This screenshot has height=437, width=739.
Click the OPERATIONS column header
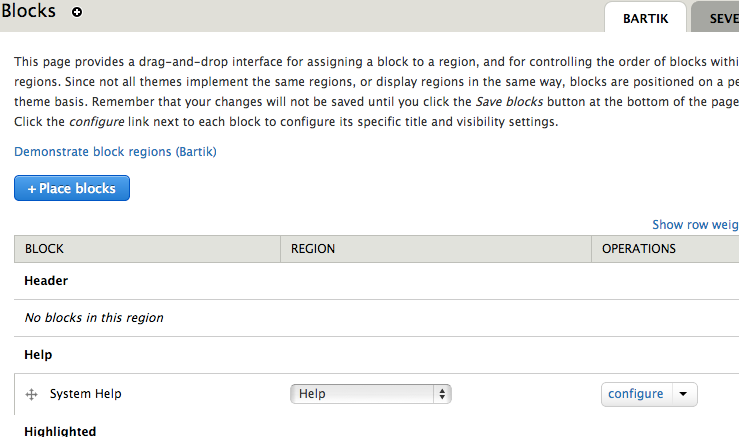pos(639,249)
